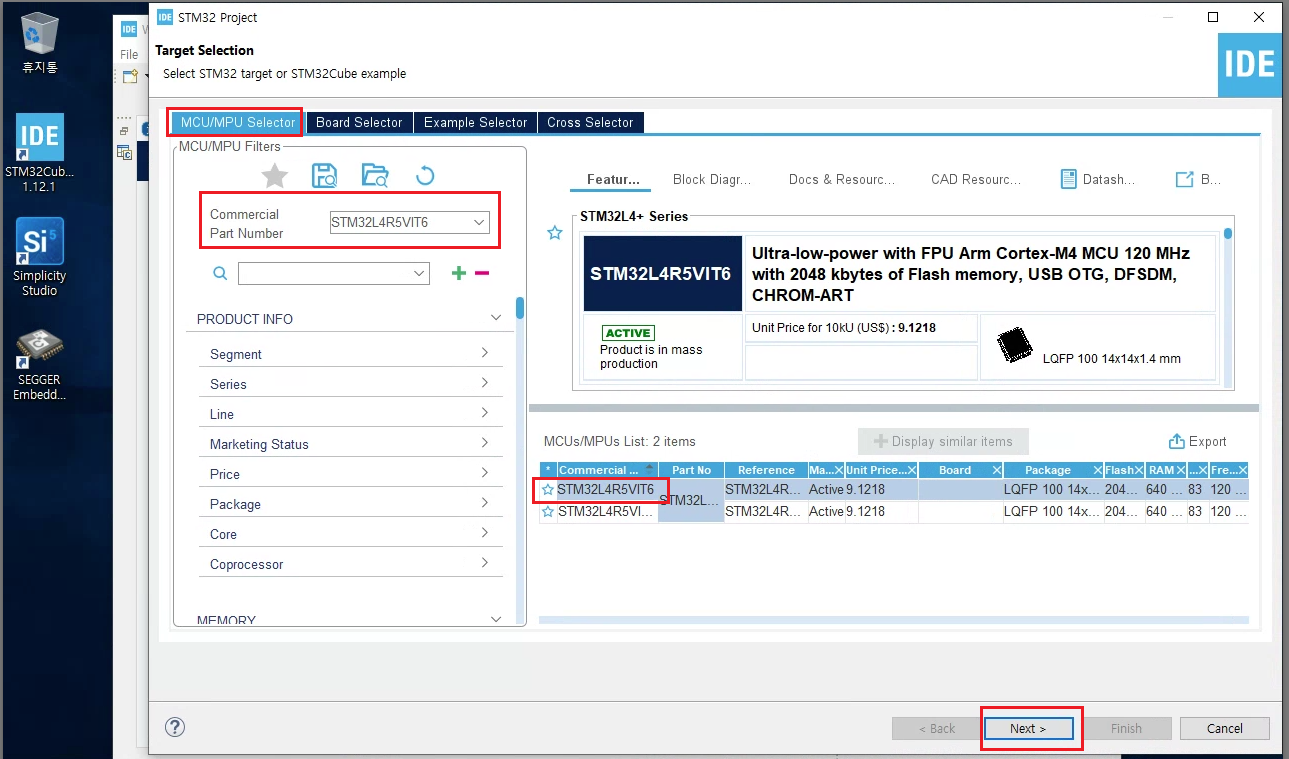This screenshot has width=1289, height=759.
Task: Star the second STM32L4R5VI list row
Action: (x=548, y=511)
